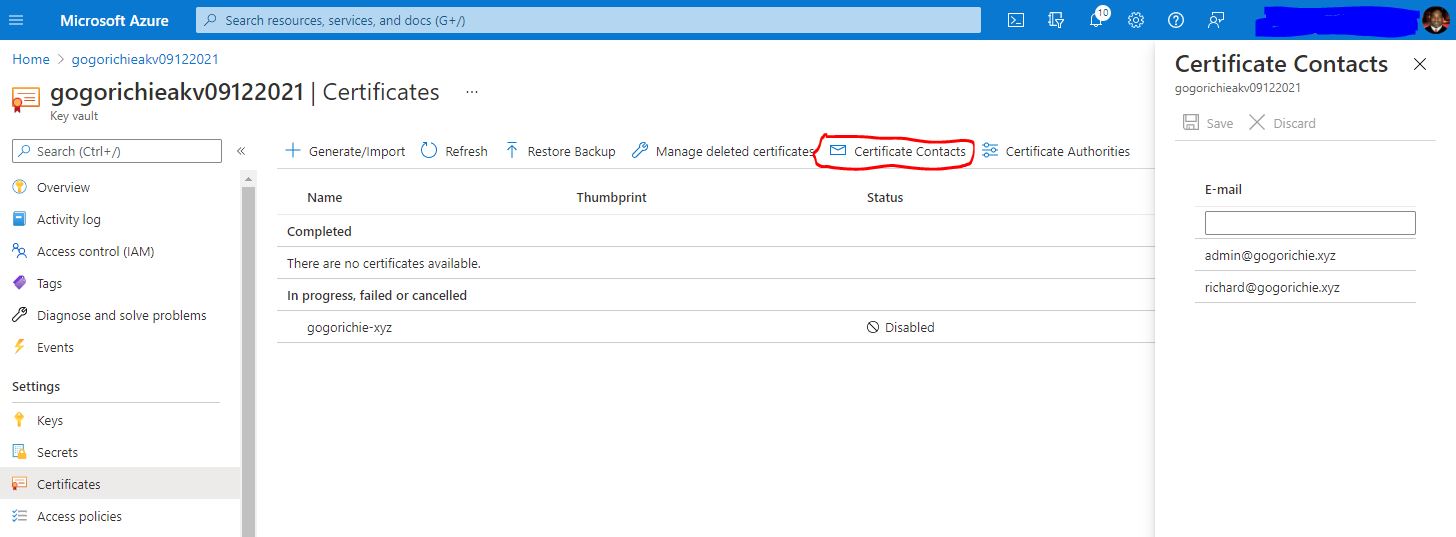Click the user account avatar

[1435, 20]
